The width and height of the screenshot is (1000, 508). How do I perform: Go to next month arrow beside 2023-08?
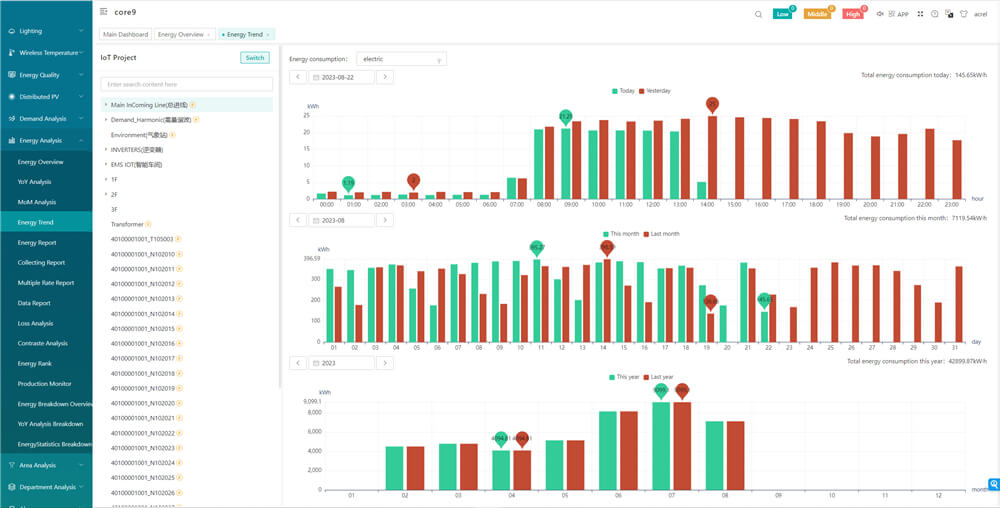pos(385,220)
